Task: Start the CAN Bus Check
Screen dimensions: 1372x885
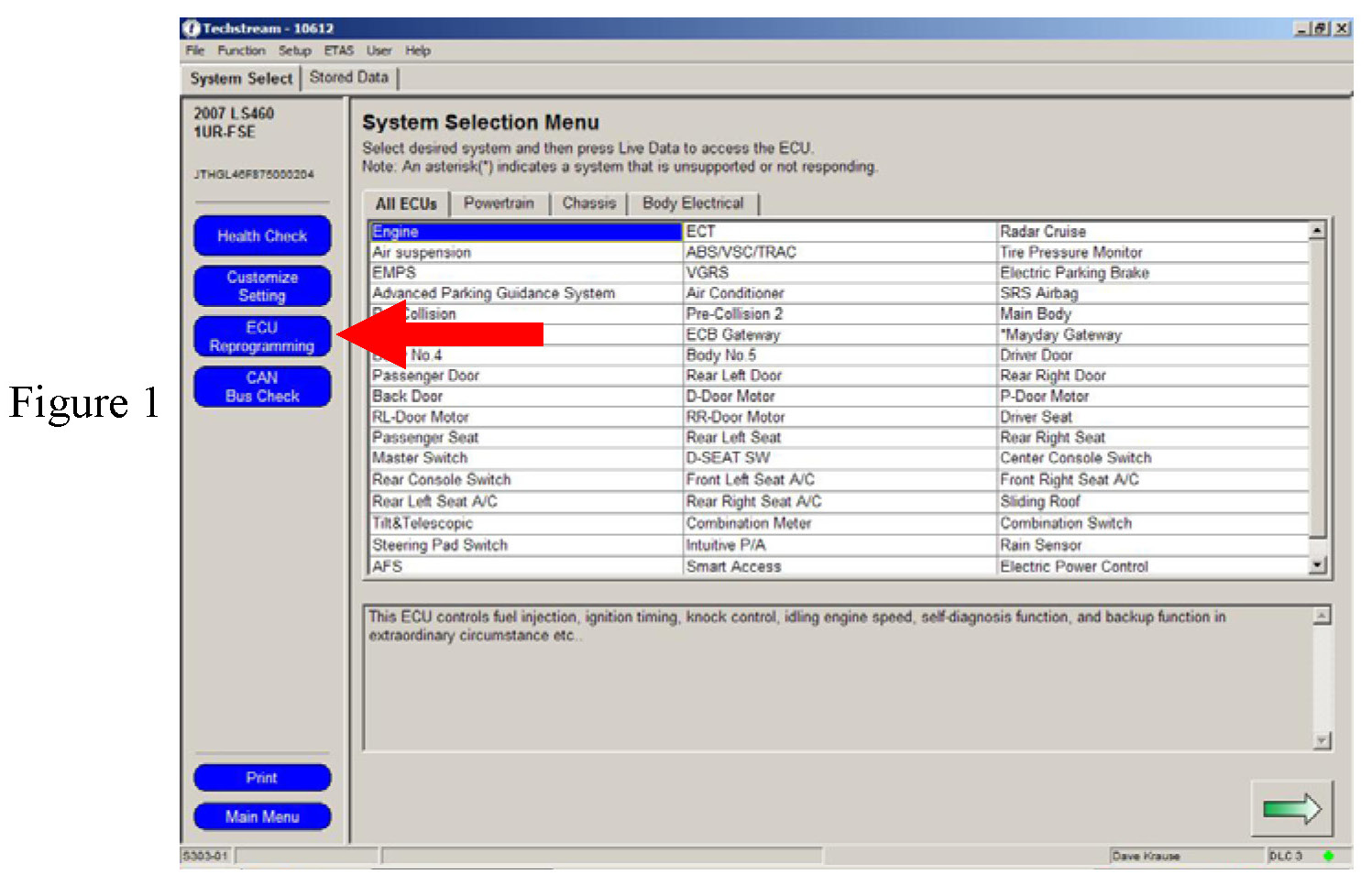Action: [x=262, y=388]
